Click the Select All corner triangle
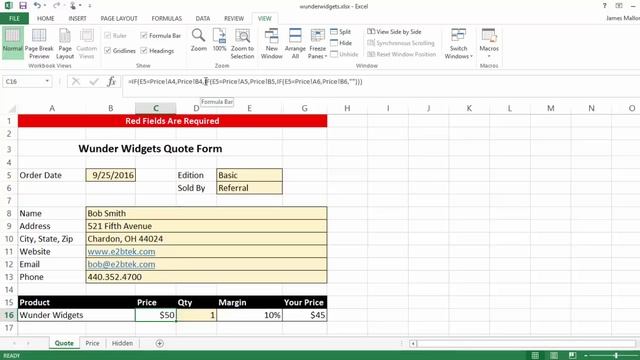 [12, 109]
